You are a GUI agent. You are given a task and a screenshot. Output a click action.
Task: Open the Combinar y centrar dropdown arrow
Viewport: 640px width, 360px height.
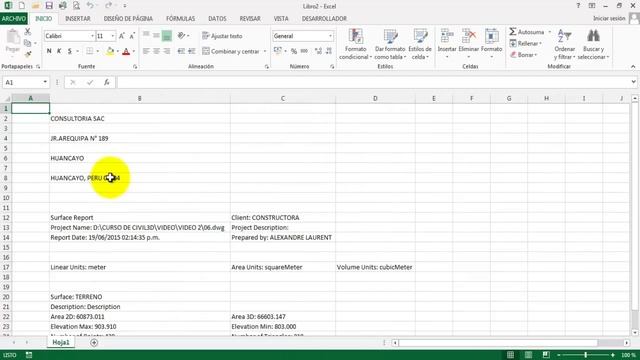tap(265, 51)
